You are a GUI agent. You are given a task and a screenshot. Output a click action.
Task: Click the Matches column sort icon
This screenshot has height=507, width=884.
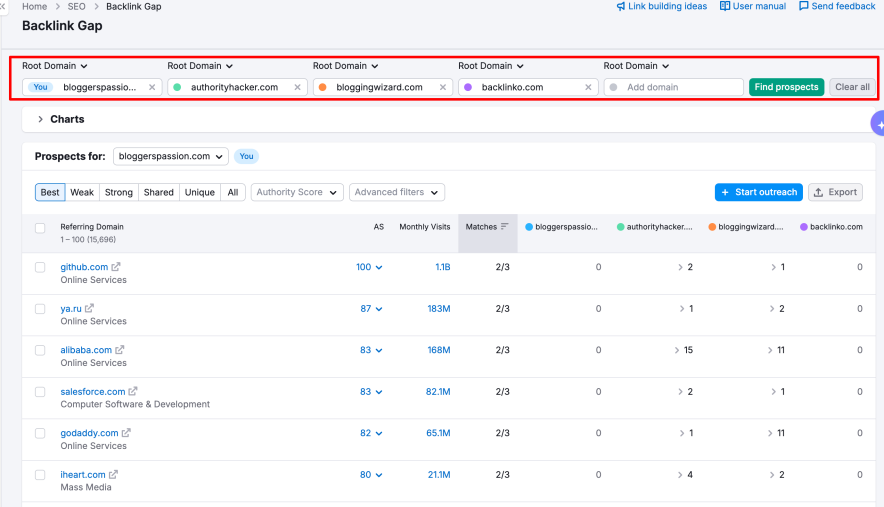(505, 227)
